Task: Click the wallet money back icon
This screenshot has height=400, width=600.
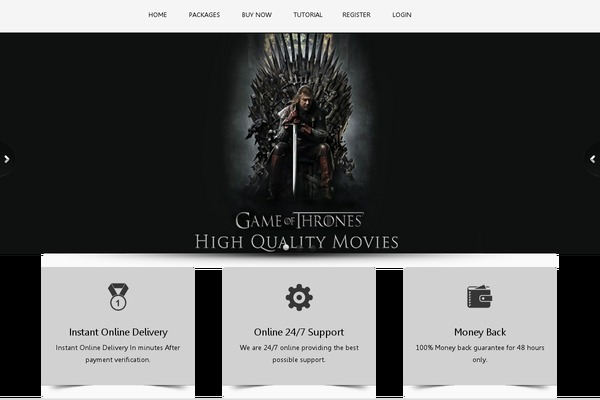Action: (479, 297)
